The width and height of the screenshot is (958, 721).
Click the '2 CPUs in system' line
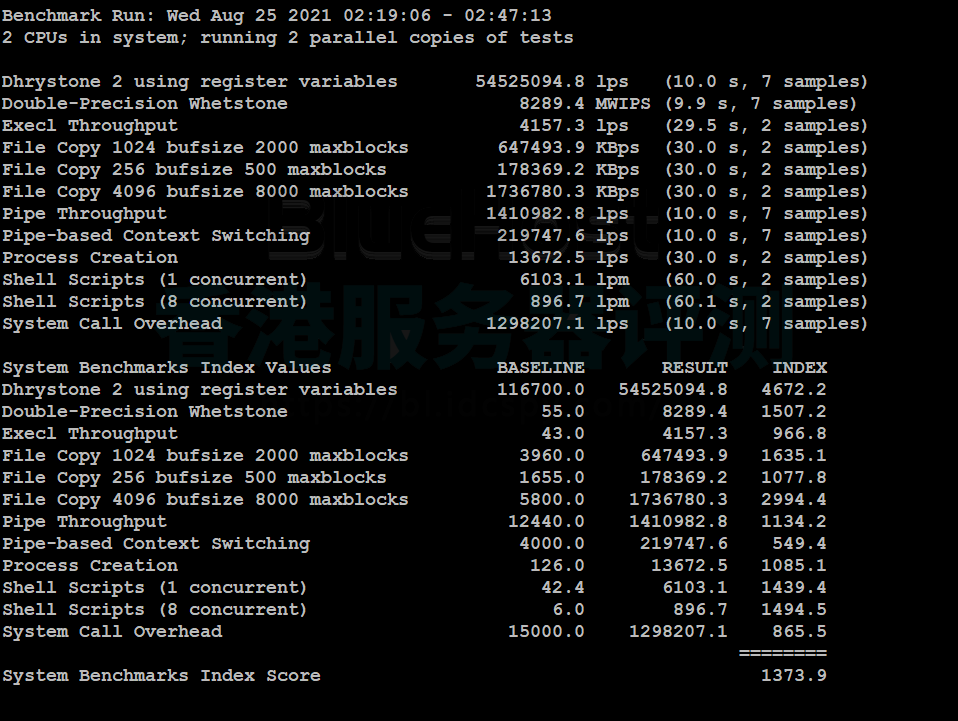point(287,38)
